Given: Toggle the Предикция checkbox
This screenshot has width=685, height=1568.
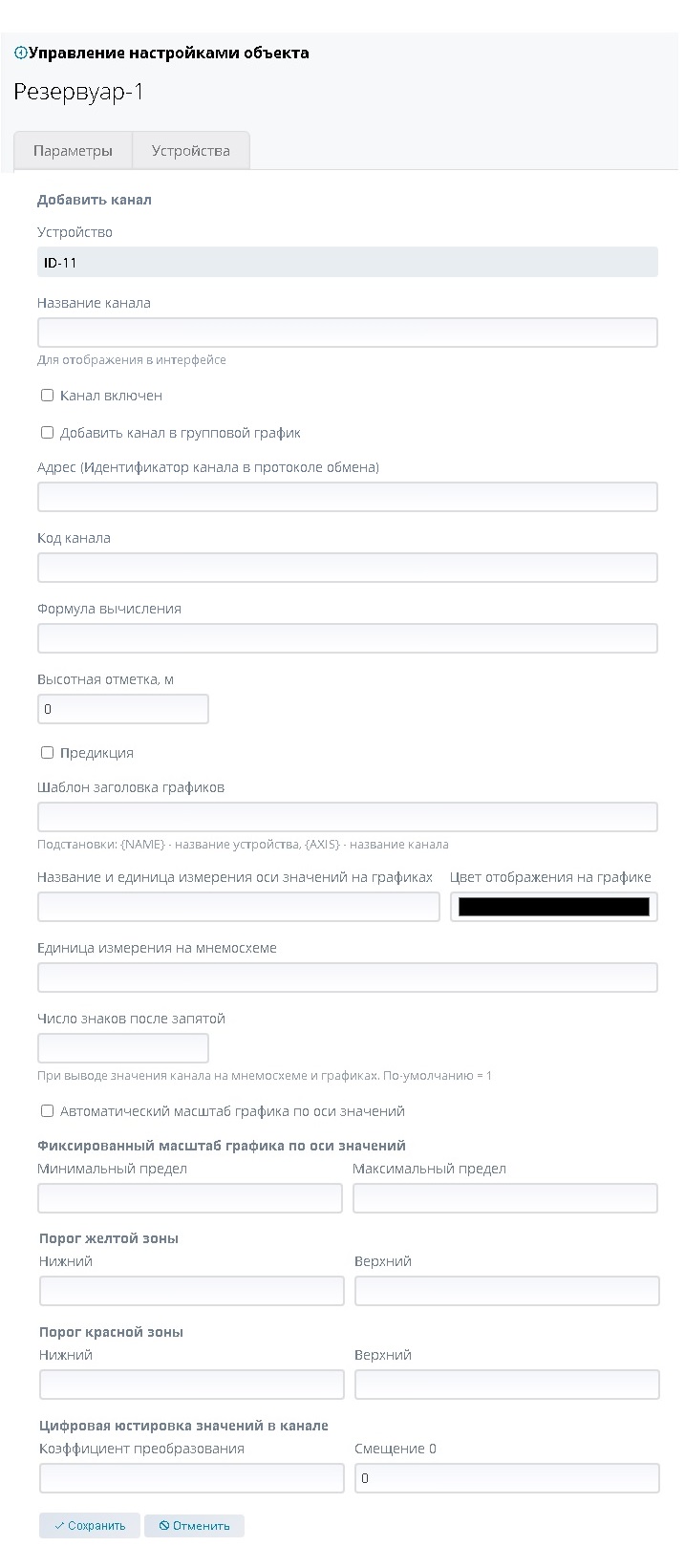Looking at the screenshot, I should (47, 753).
